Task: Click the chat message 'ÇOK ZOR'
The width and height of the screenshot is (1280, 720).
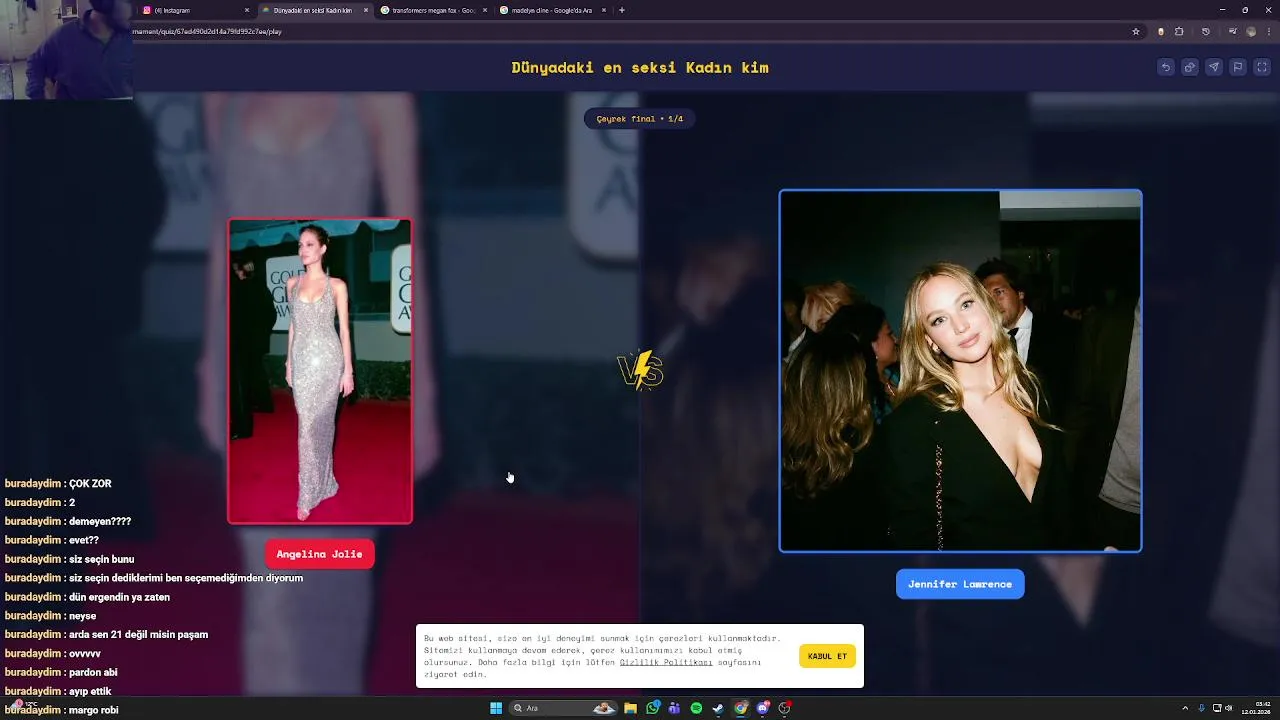Action: 90,484
